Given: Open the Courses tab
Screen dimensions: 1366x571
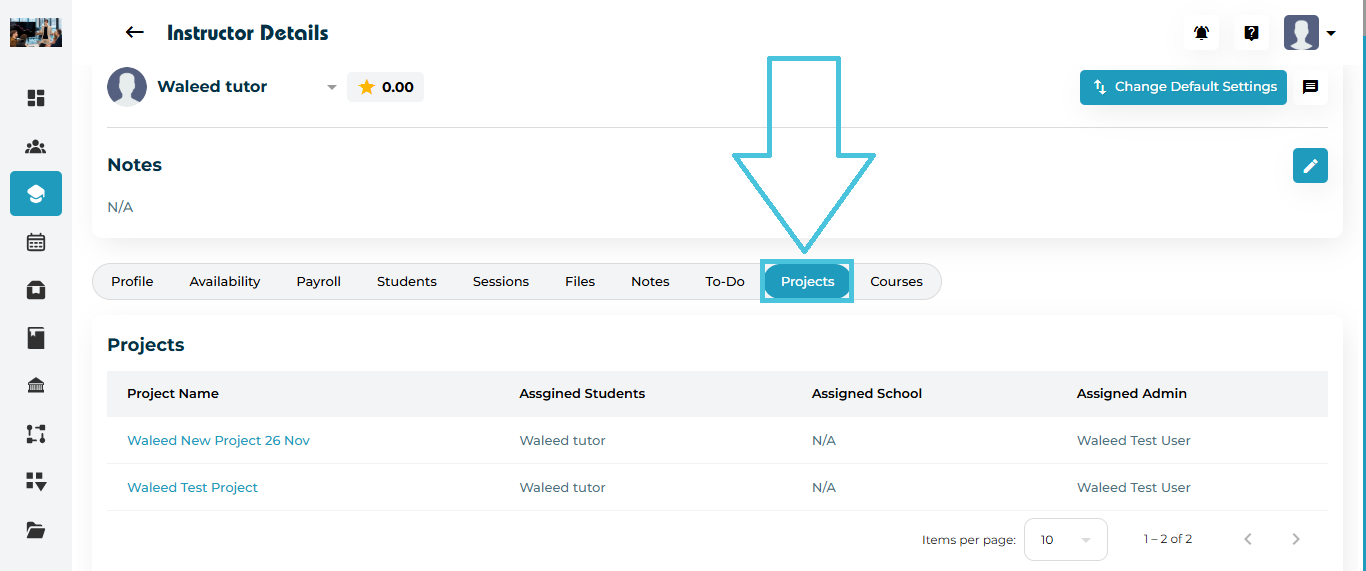Looking at the screenshot, I should [x=896, y=282].
